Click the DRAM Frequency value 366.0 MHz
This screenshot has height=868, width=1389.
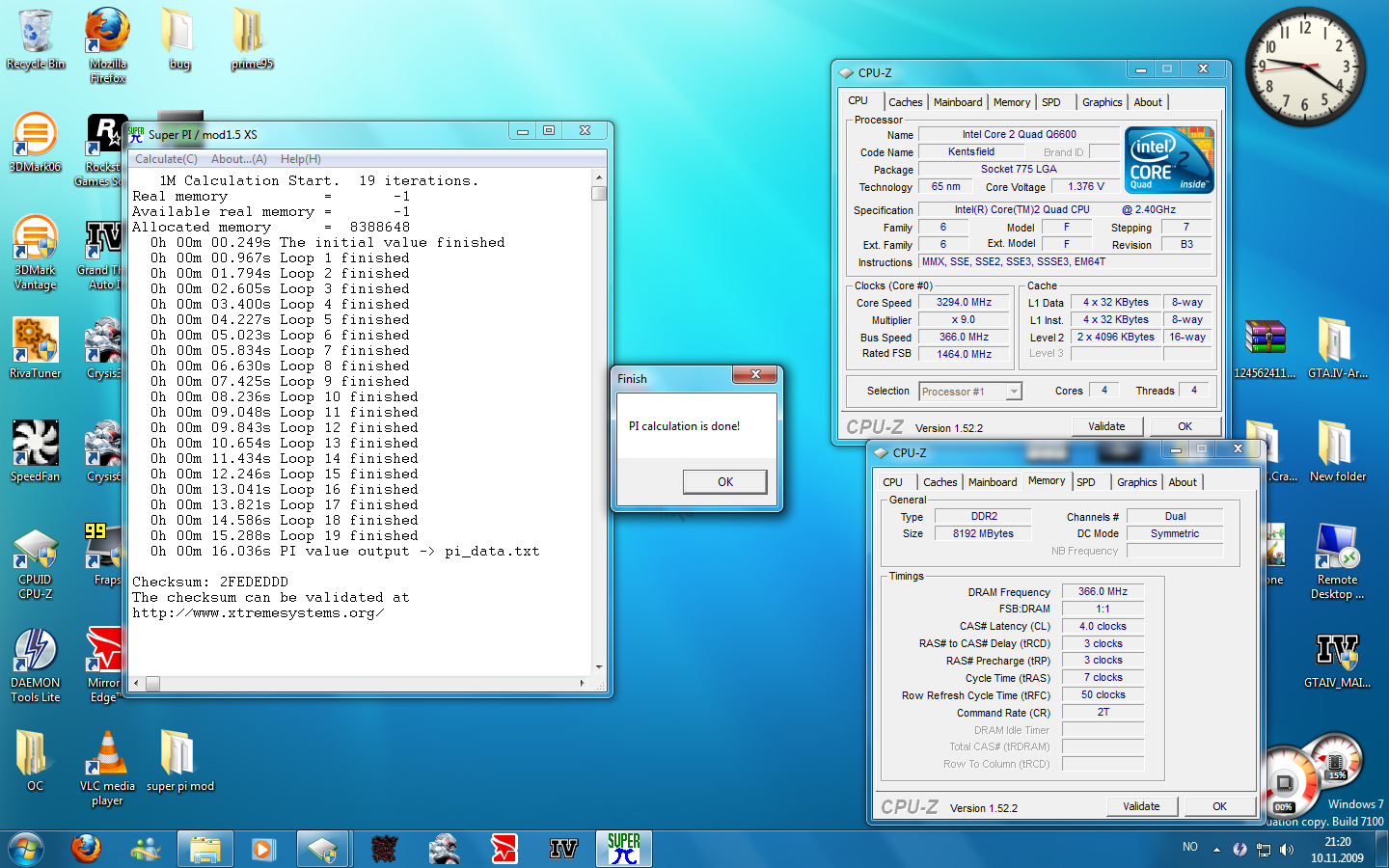1103,592
